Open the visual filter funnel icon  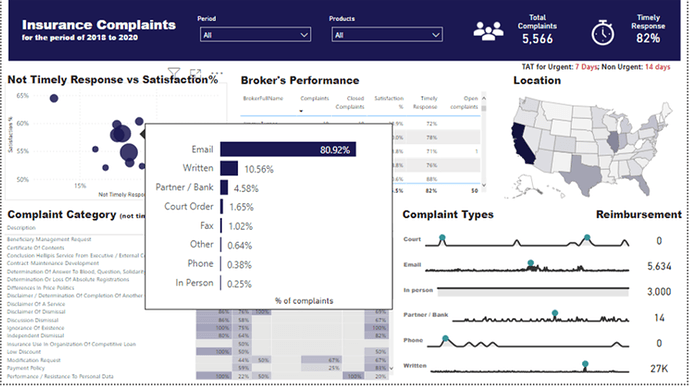(x=174, y=72)
